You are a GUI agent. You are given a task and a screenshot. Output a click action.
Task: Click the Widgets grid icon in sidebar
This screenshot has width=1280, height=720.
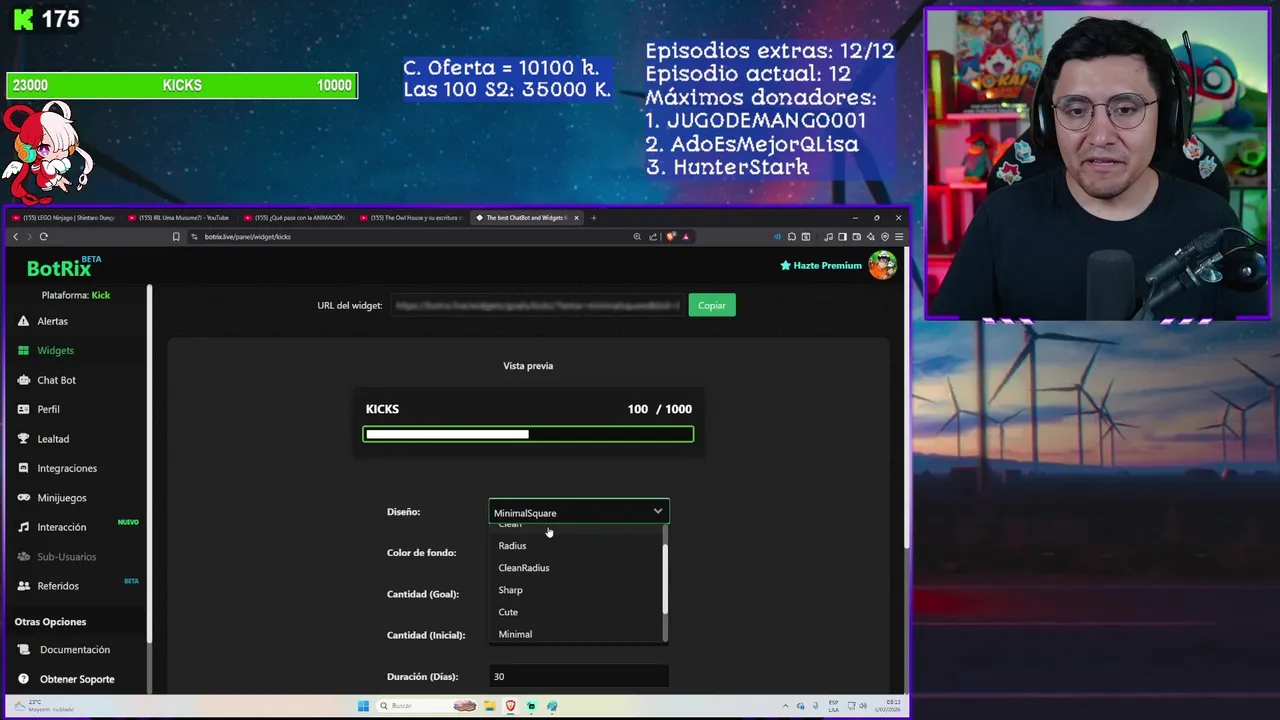tap(23, 350)
